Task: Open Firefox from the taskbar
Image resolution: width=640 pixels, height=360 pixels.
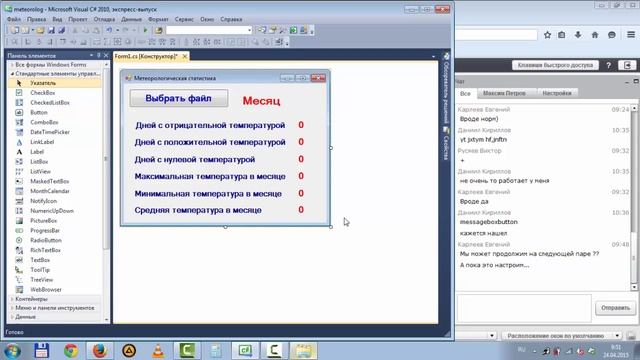Action: 100,351
